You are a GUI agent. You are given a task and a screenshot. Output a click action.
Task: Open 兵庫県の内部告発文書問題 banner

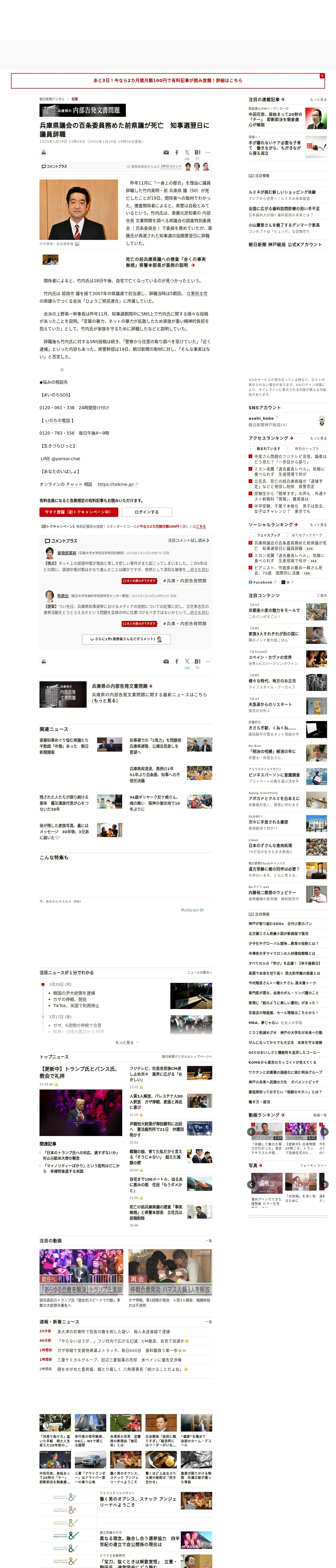click(83, 110)
